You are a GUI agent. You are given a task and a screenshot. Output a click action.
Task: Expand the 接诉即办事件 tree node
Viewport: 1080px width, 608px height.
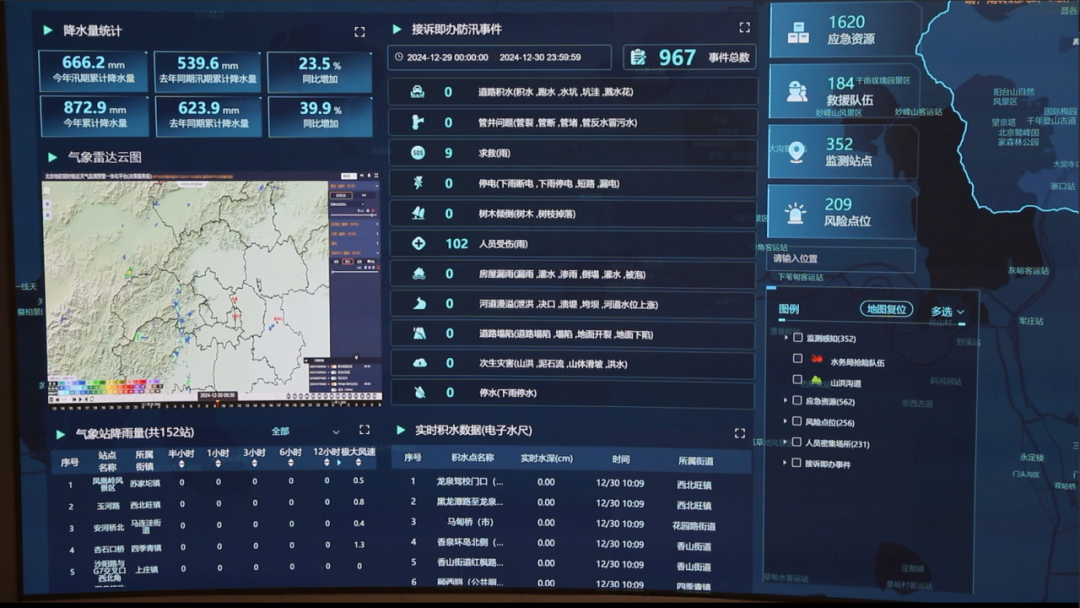[x=785, y=463]
